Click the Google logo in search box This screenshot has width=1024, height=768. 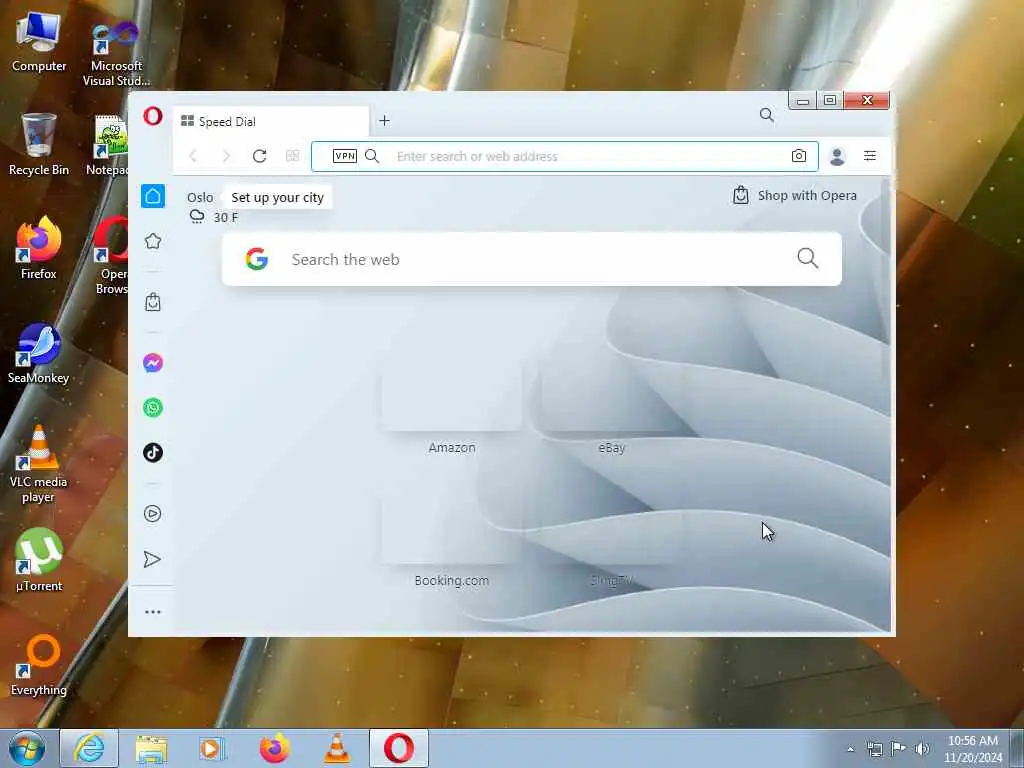pos(257,259)
